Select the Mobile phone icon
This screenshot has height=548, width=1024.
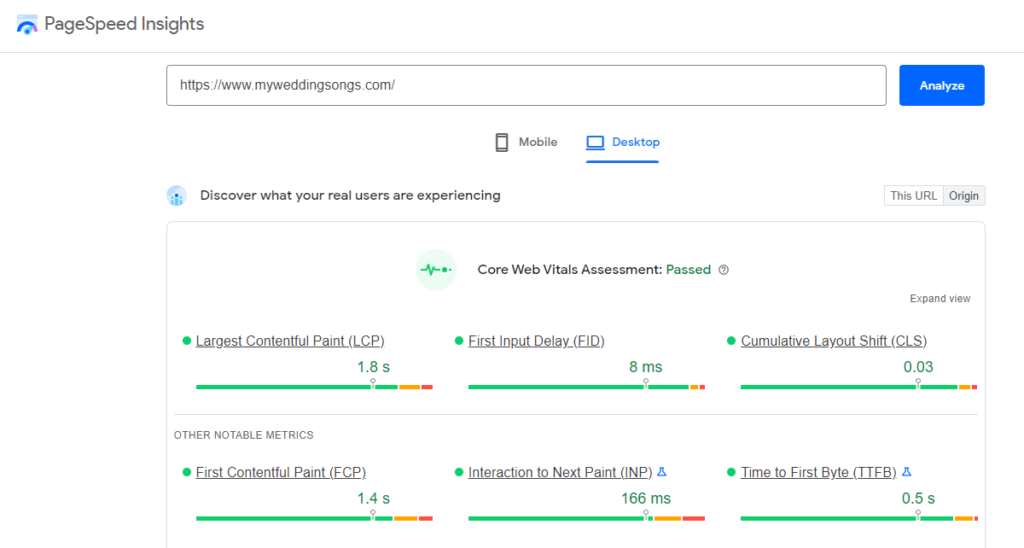pyautogui.click(x=502, y=142)
